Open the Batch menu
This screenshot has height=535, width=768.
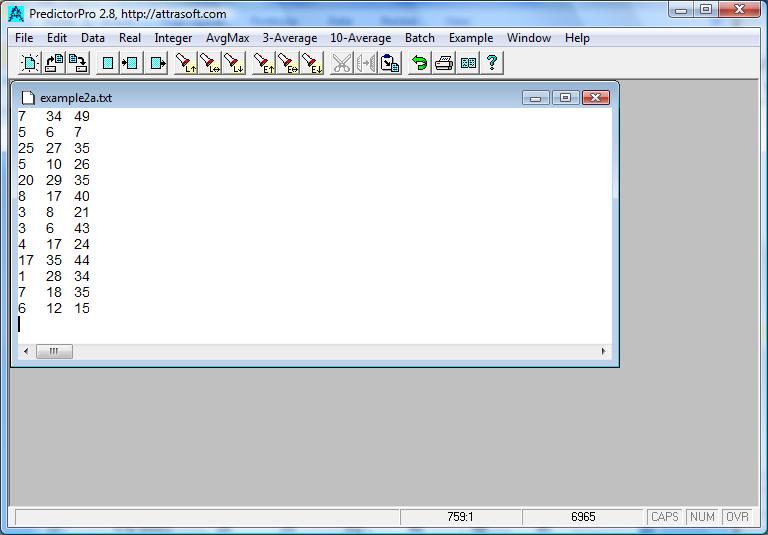[420, 38]
